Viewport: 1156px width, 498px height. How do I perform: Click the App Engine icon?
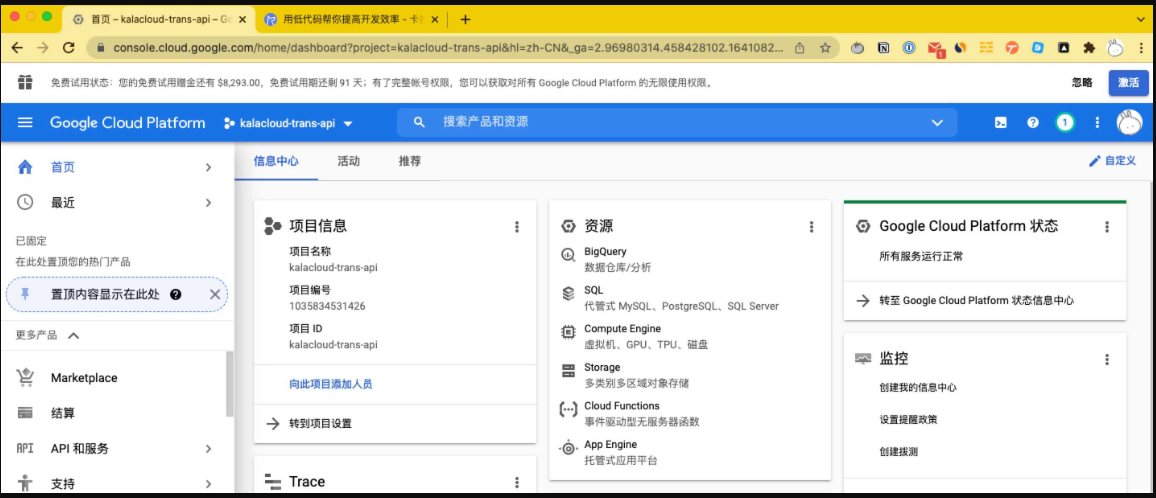tap(568, 448)
